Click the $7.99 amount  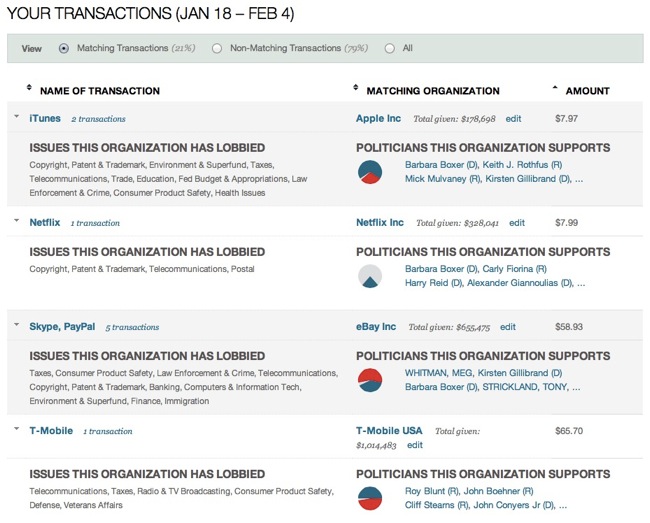[x=566, y=223]
